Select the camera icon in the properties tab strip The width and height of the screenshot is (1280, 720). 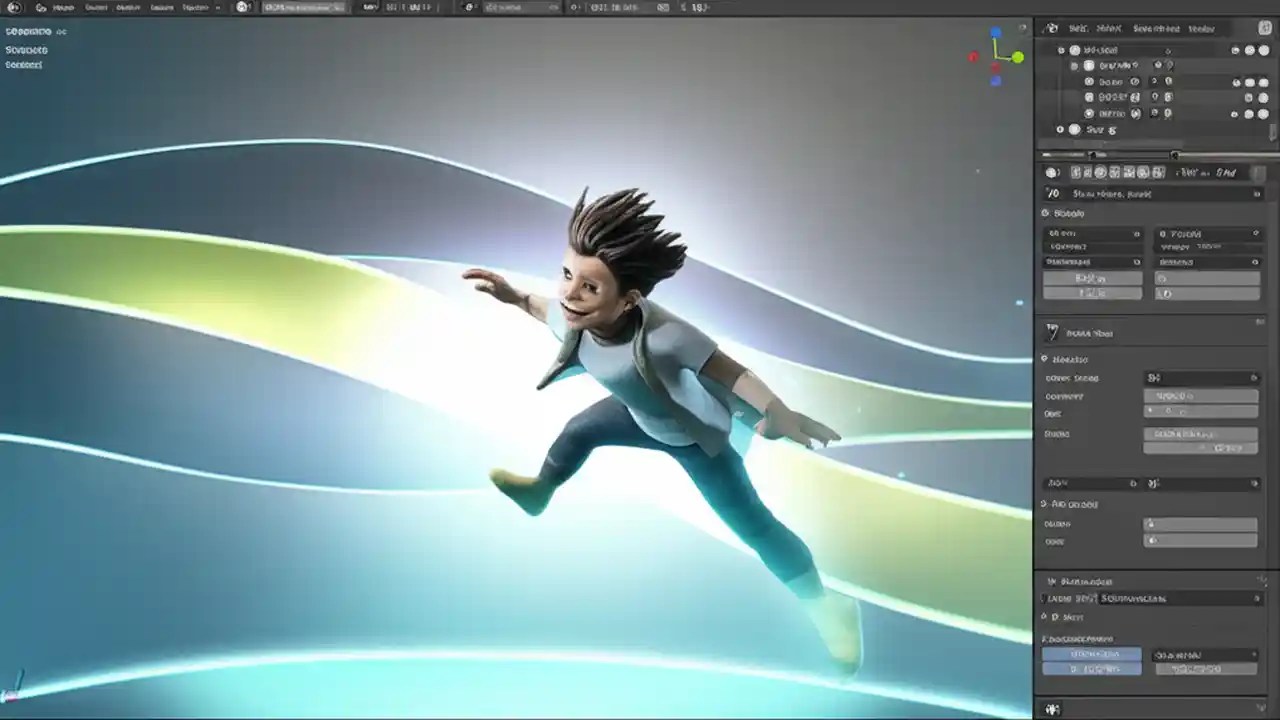tap(1075, 173)
